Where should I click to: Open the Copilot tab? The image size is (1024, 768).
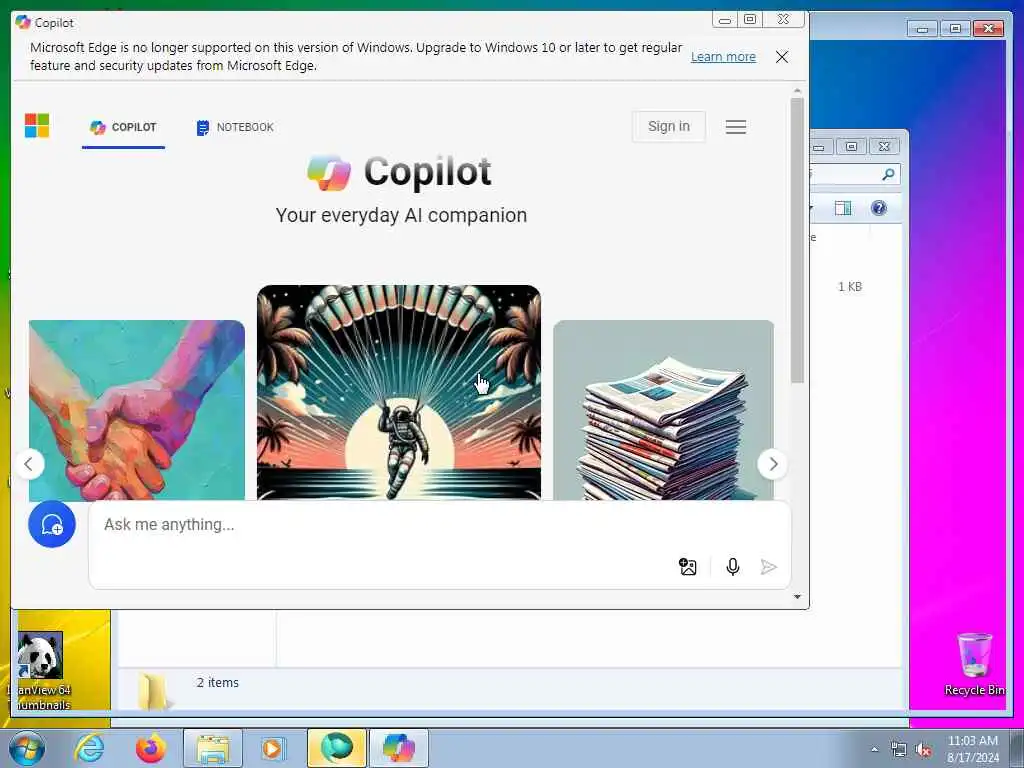[x=123, y=127]
